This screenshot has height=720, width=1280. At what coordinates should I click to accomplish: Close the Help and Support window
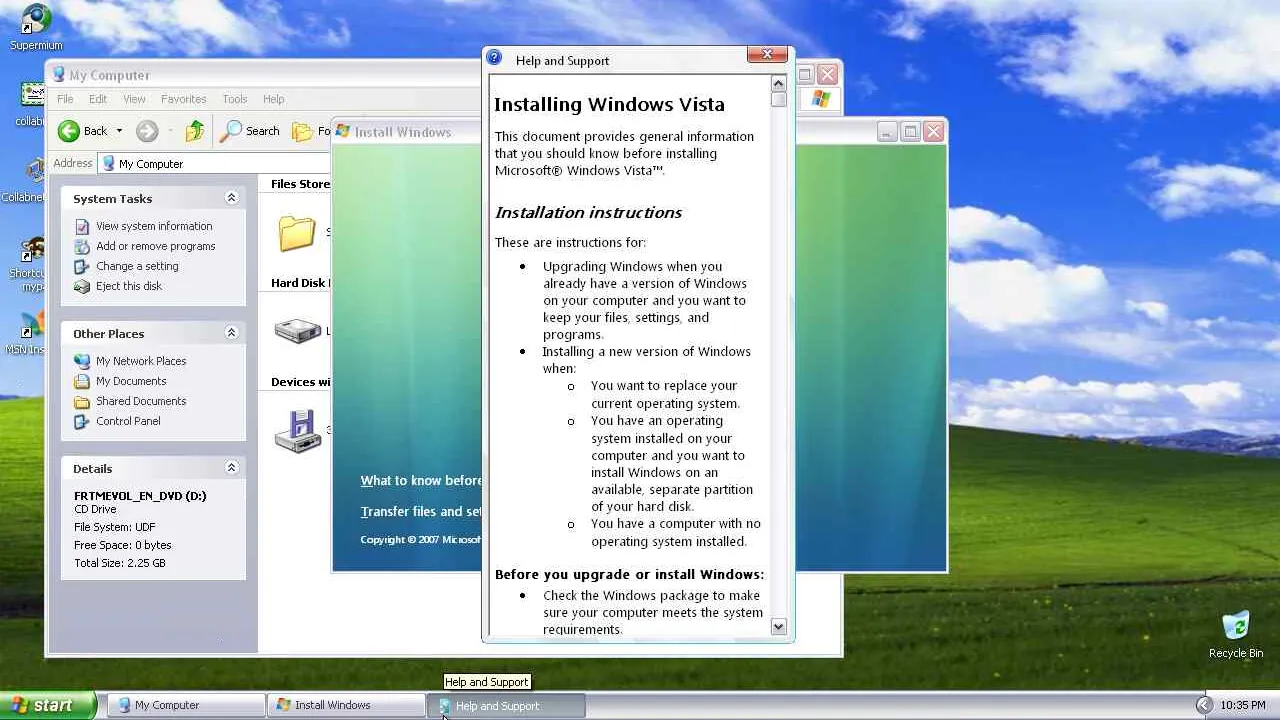tap(767, 55)
